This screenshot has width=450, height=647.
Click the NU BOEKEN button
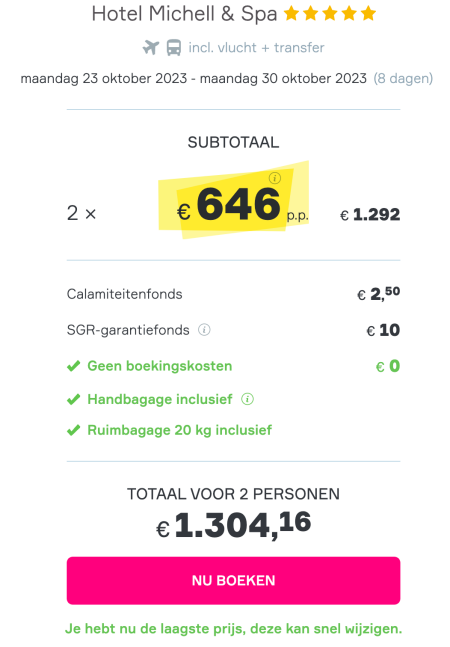tap(233, 581)
